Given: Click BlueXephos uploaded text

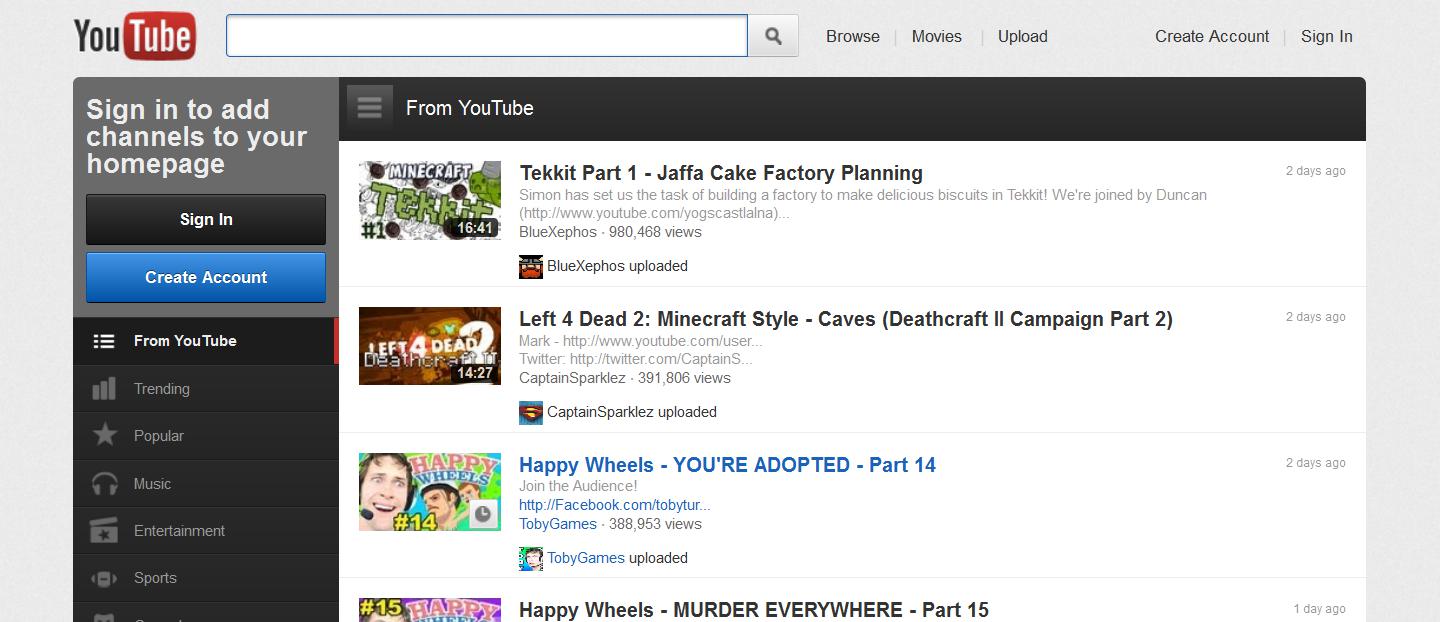Looking at the screenshot, I should coord(617,266).
